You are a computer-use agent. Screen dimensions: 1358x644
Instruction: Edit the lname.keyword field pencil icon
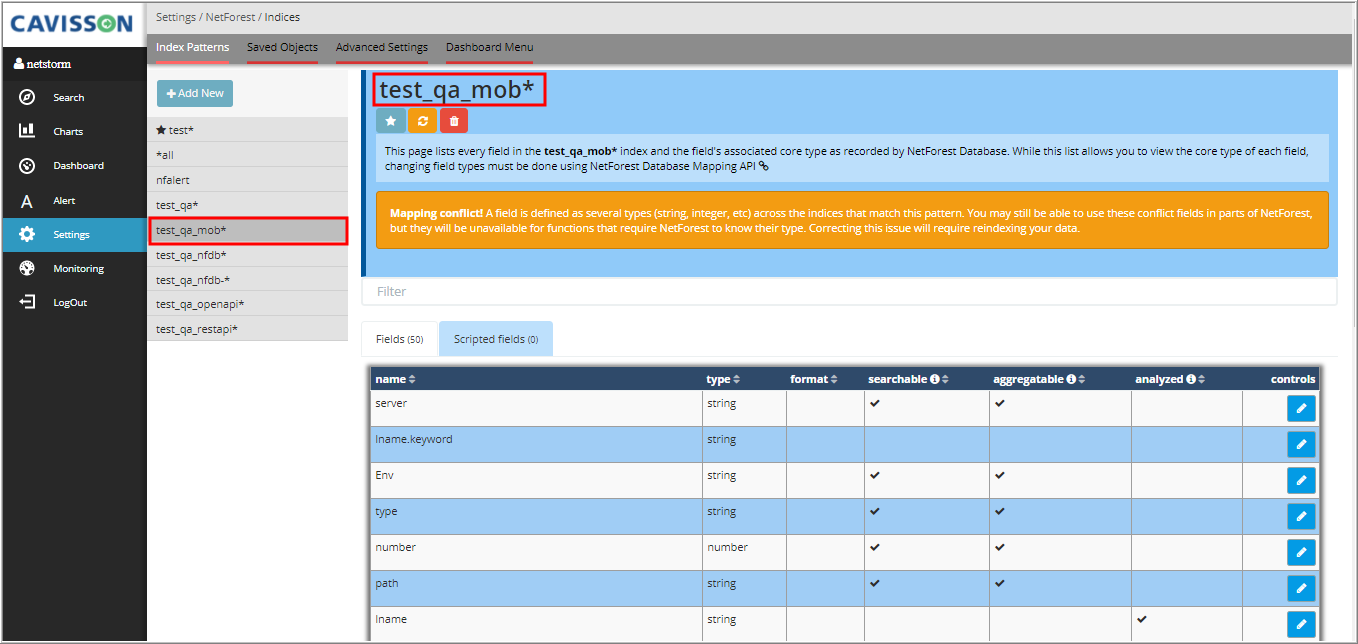coord(1301,444)
